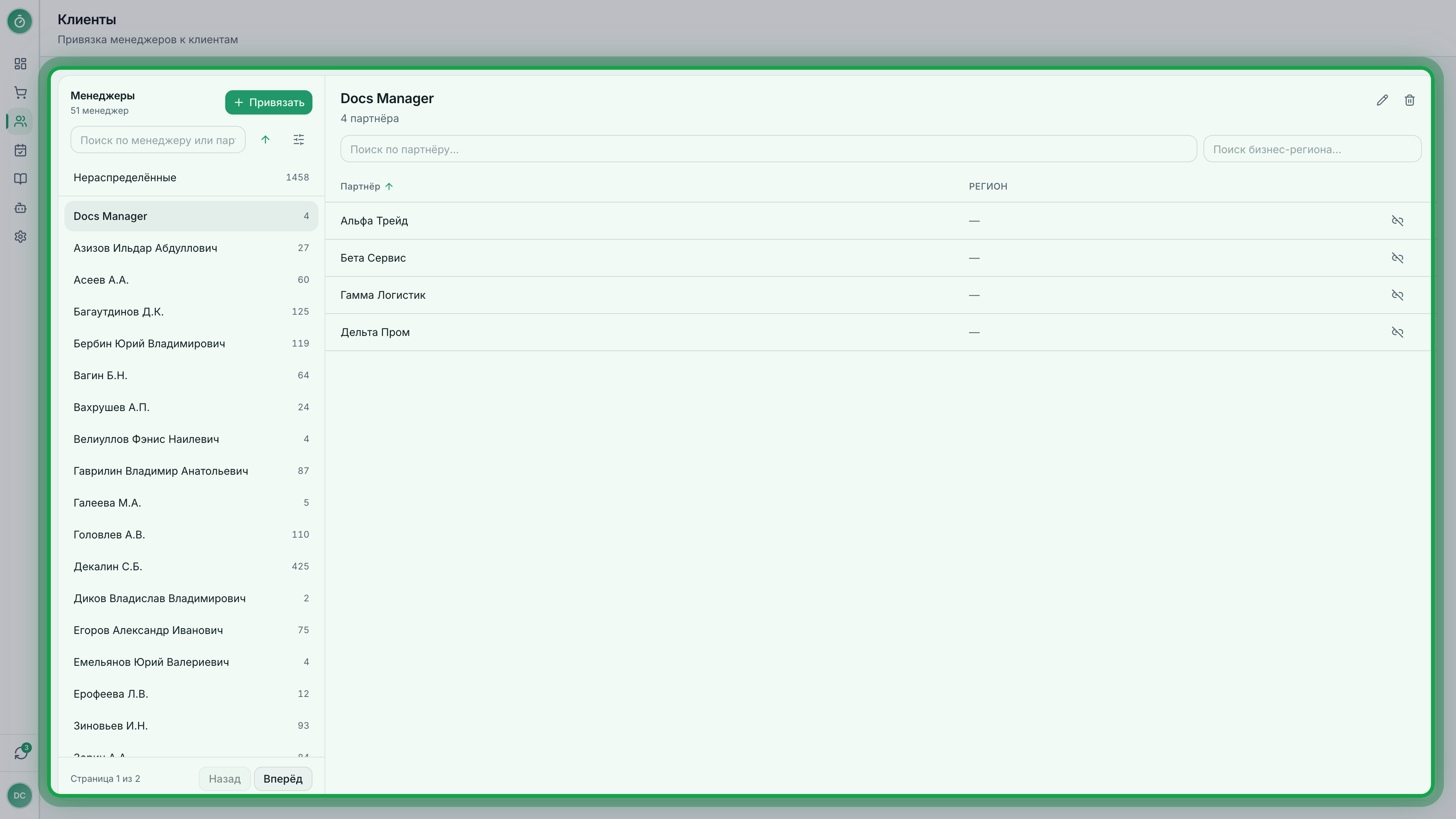The width and height of the screenshot is (1456, 819).
Task: Select manager Декалин С.Б.
Action: pyautogui.click(x=191, y=566)
